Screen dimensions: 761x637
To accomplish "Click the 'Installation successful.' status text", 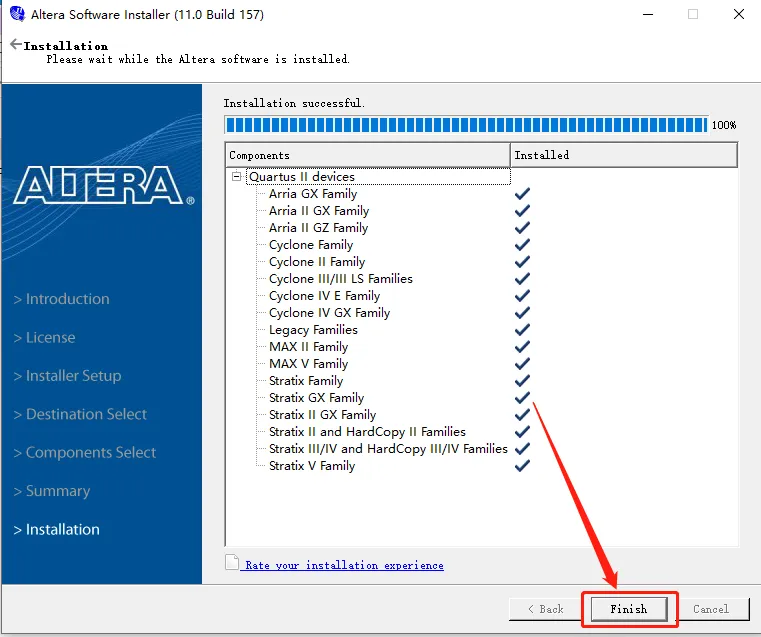I will tap(294, 103).
